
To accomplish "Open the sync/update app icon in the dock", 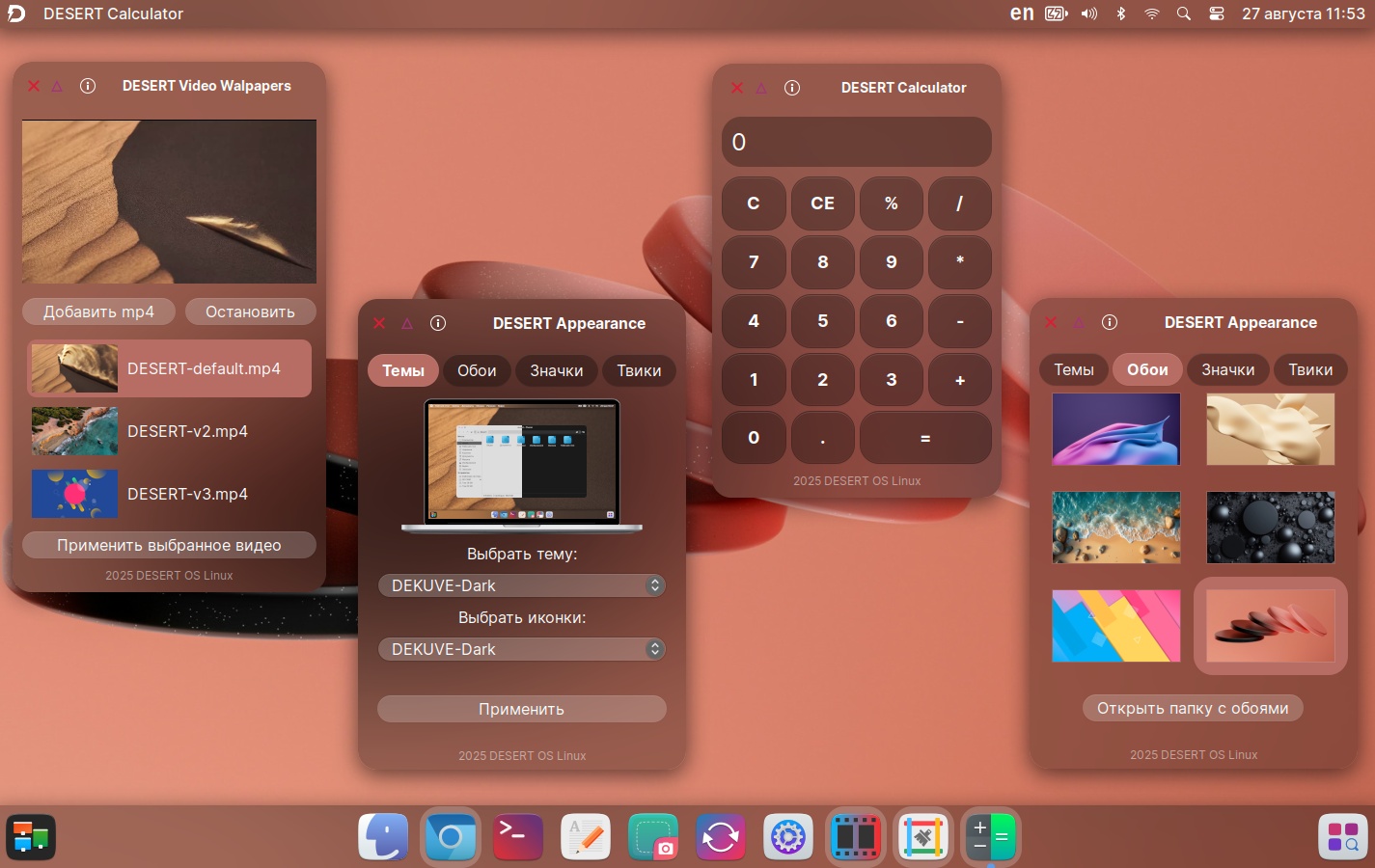I will pos(720,836).
